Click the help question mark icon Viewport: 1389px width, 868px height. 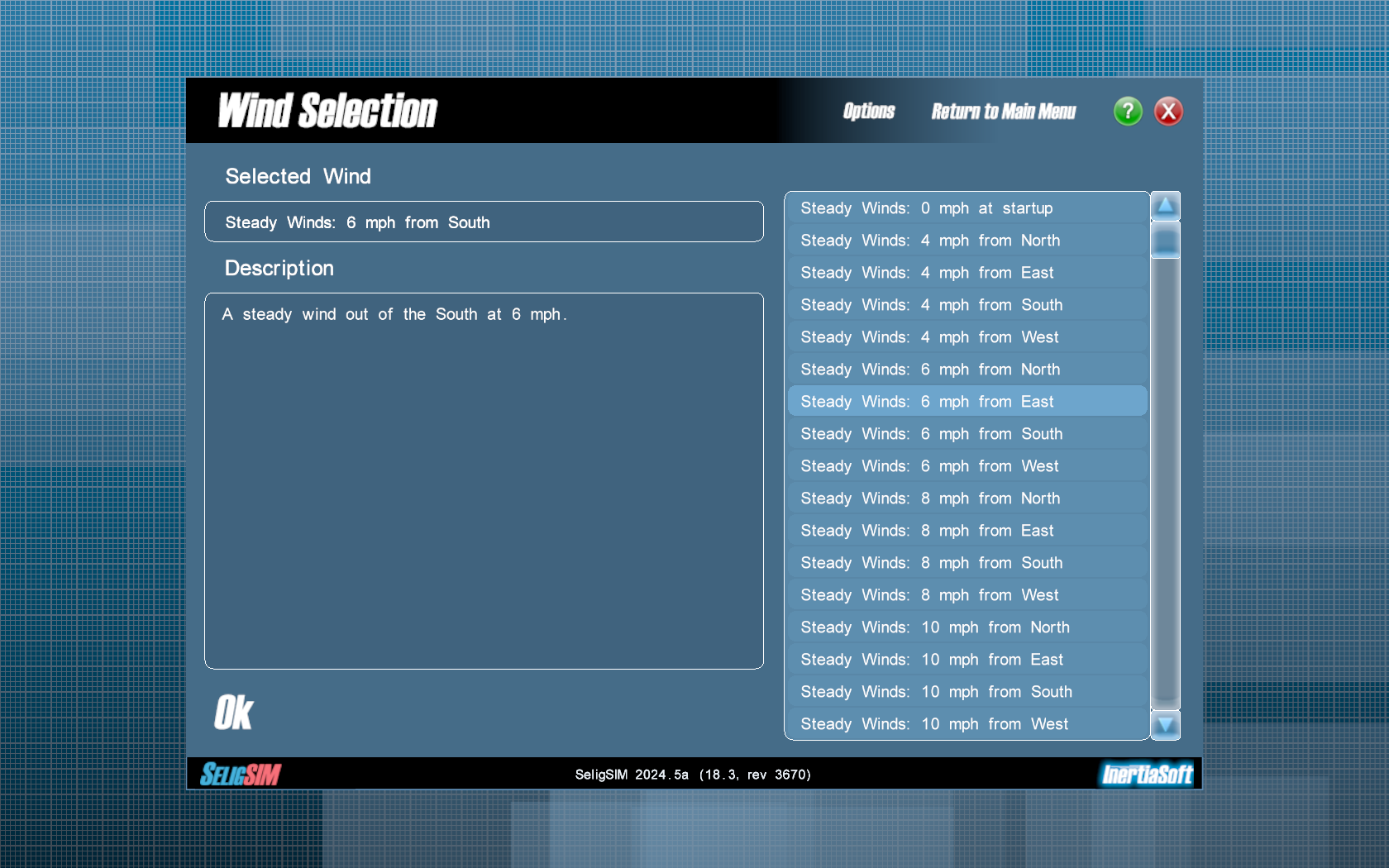1128,112
